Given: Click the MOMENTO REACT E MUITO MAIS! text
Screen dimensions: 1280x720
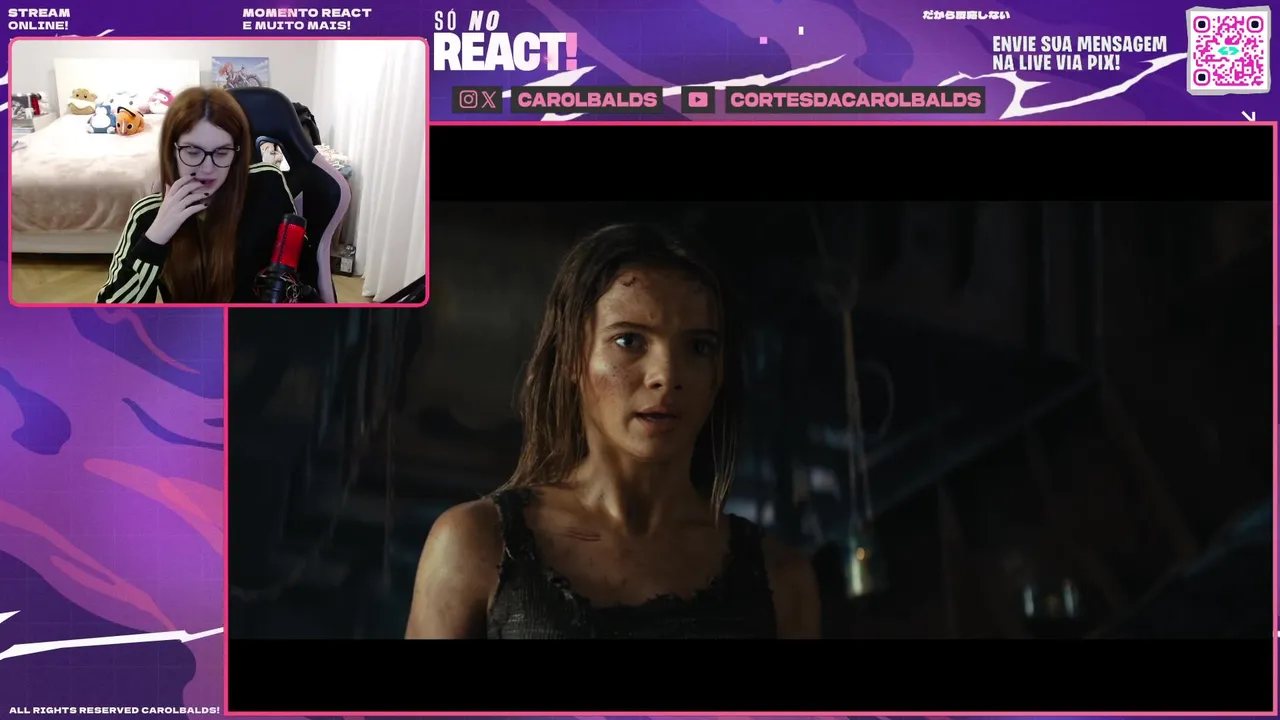Looking at the screenshot, I should click(307, 19).
